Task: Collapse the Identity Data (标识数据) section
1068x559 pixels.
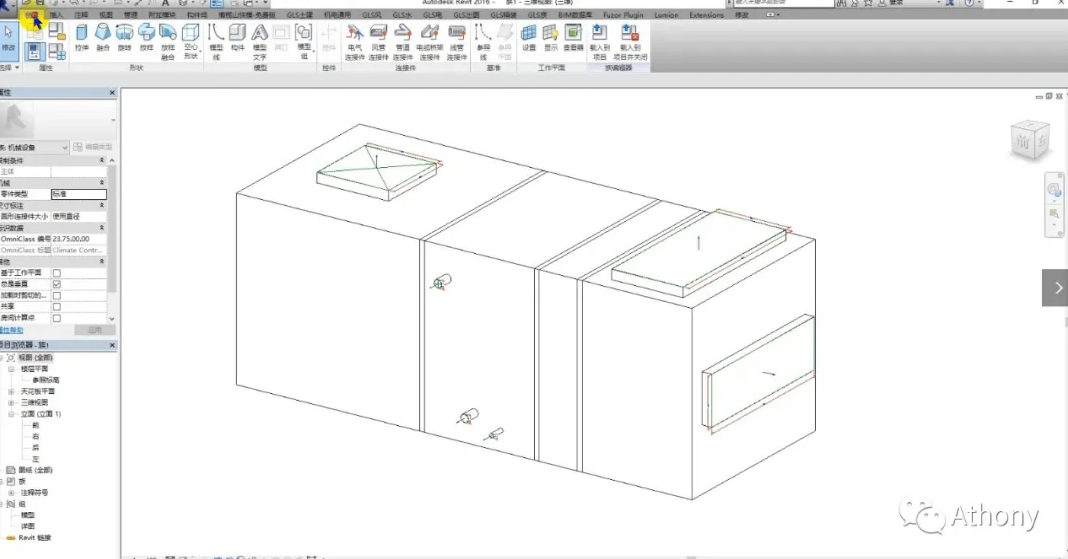Action: (102, 227)
